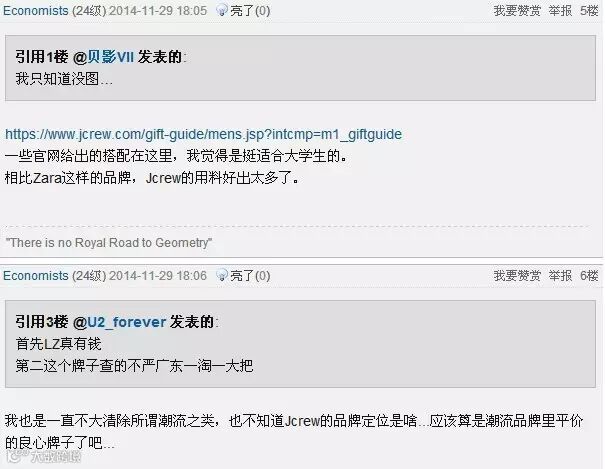The image size is (605, 469).
Task: Click the lightbulb icon in the 18:05 post
Action: click(222, 10)
